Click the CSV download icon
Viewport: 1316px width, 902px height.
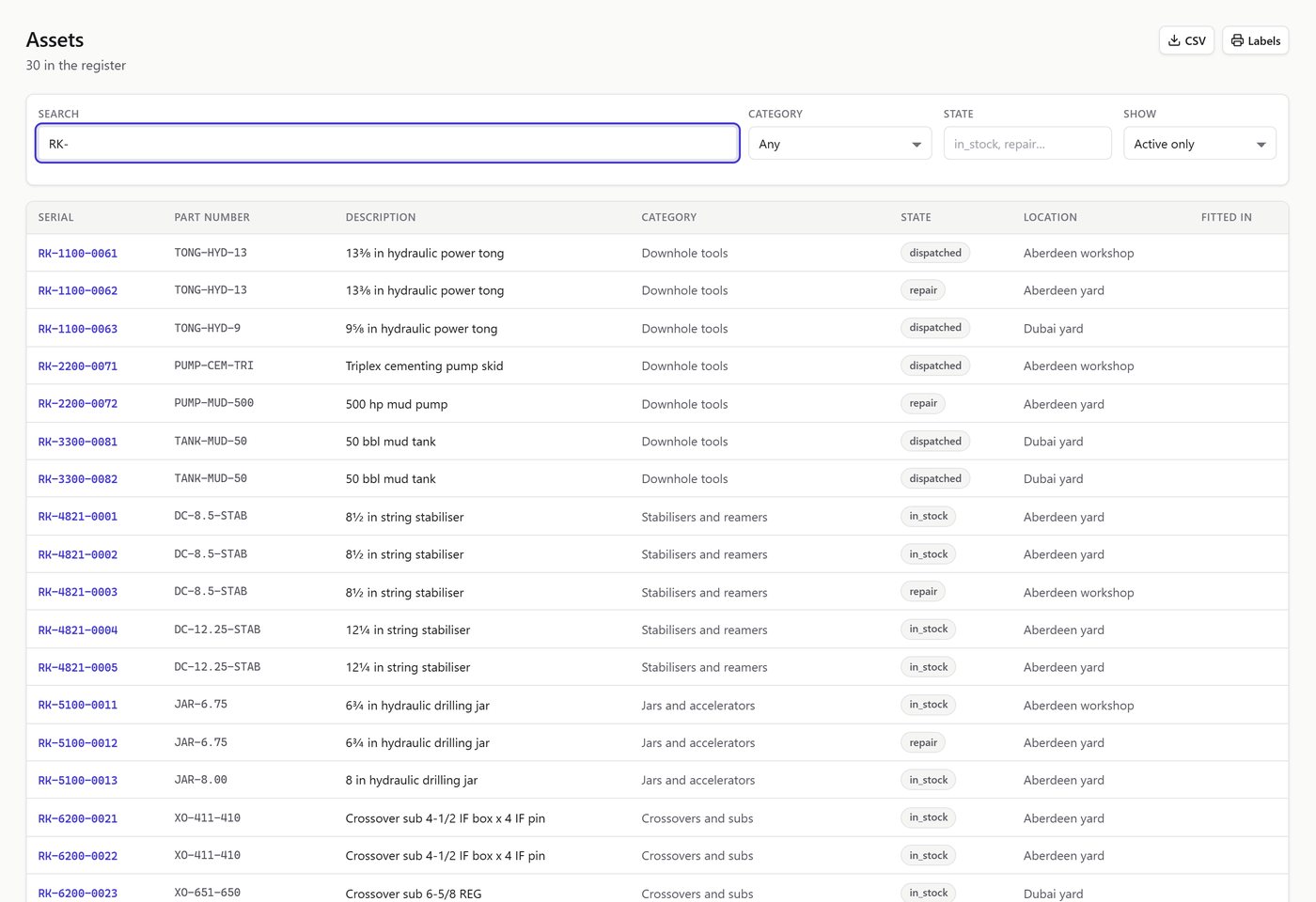[x=1174, y=40]
